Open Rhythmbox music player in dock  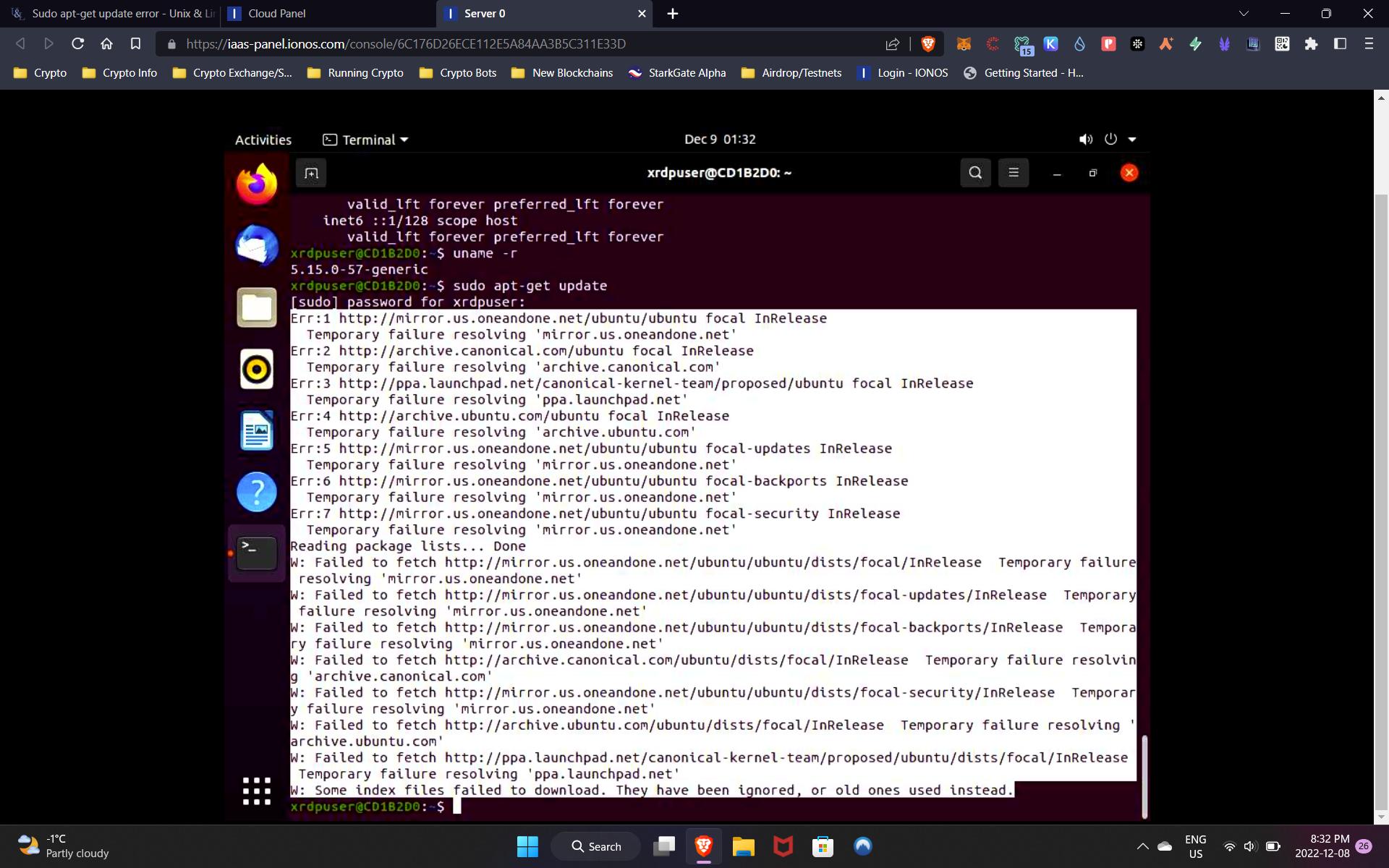click(x=257, y=369)
